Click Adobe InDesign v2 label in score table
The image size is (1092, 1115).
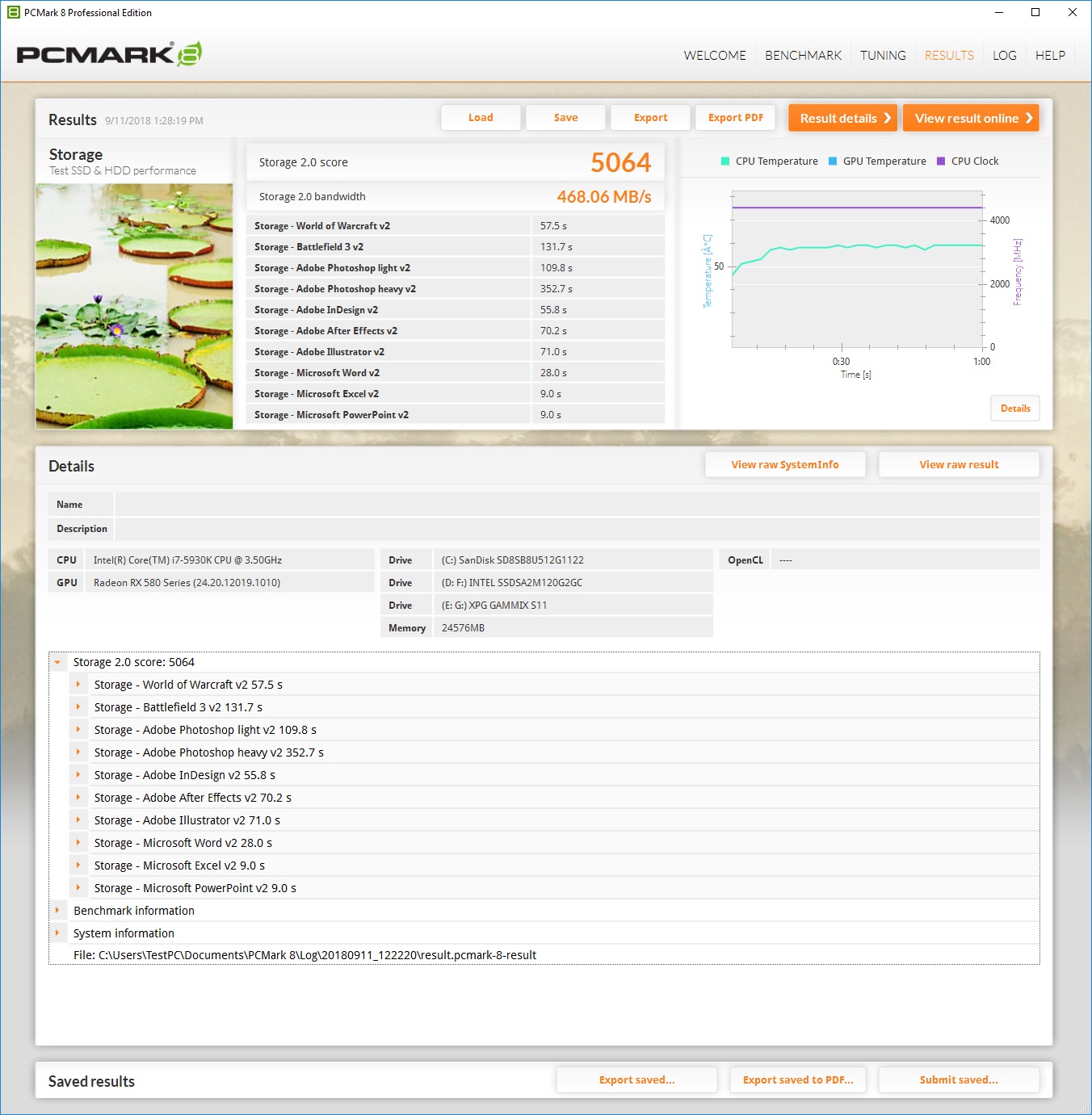tap(316, 310)
